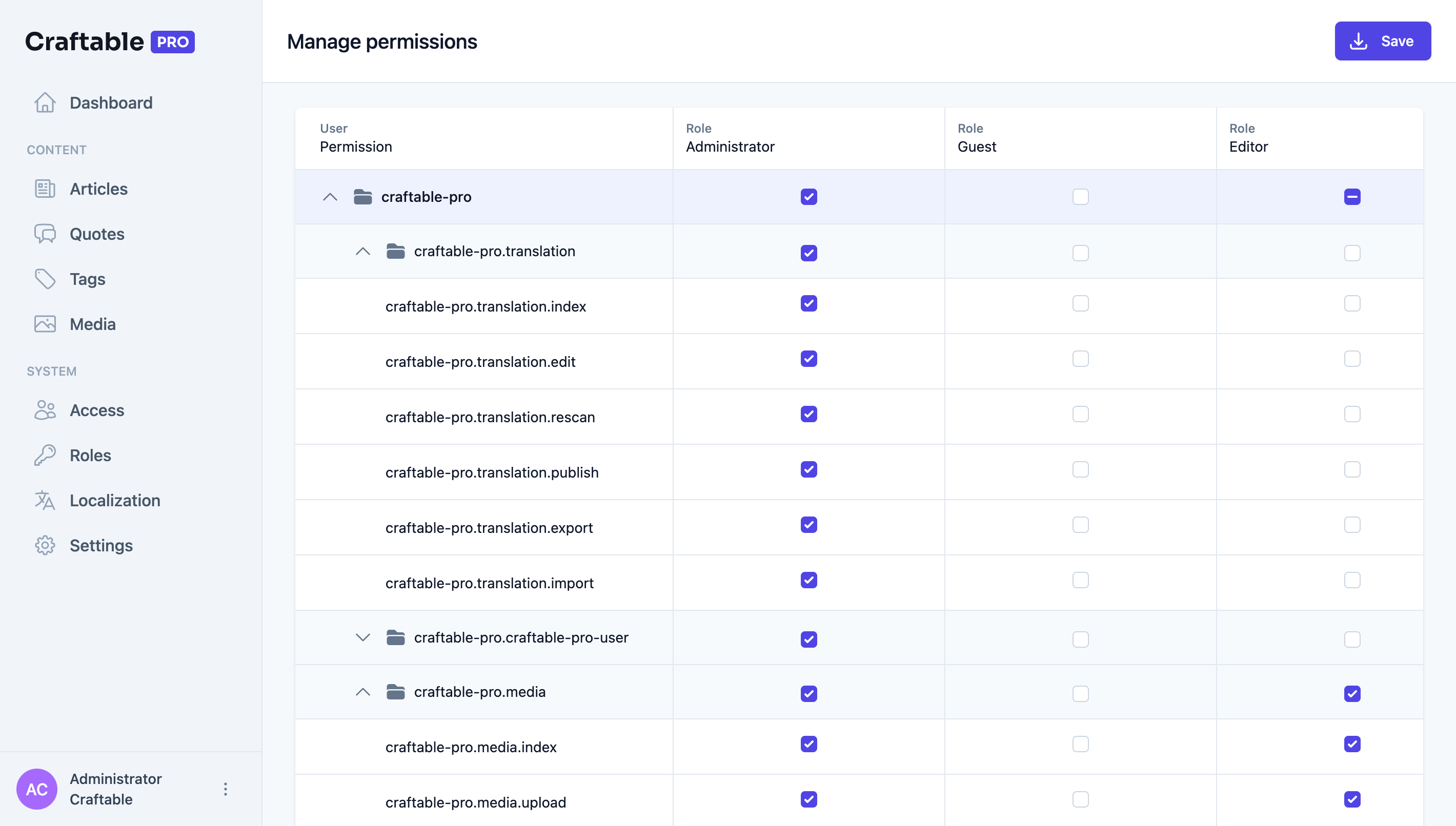
Task: Uncheck Administrator for craftable-pro.translation.rescan
Action: tap(808, 414)
